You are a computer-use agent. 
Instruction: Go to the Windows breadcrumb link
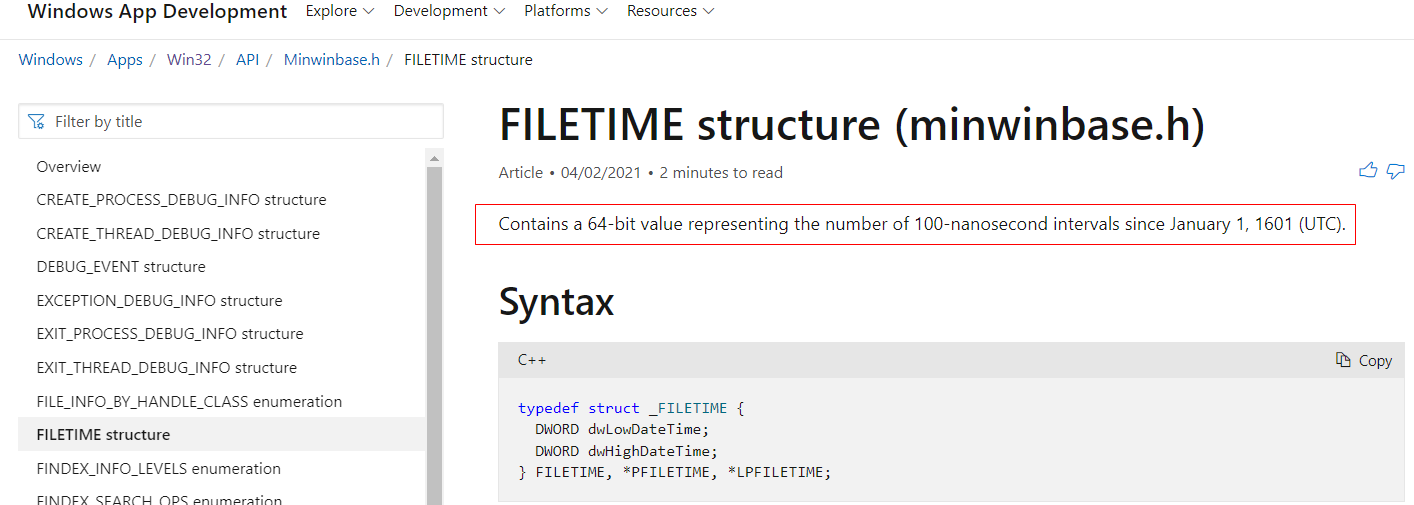click(x=51, y=60)
